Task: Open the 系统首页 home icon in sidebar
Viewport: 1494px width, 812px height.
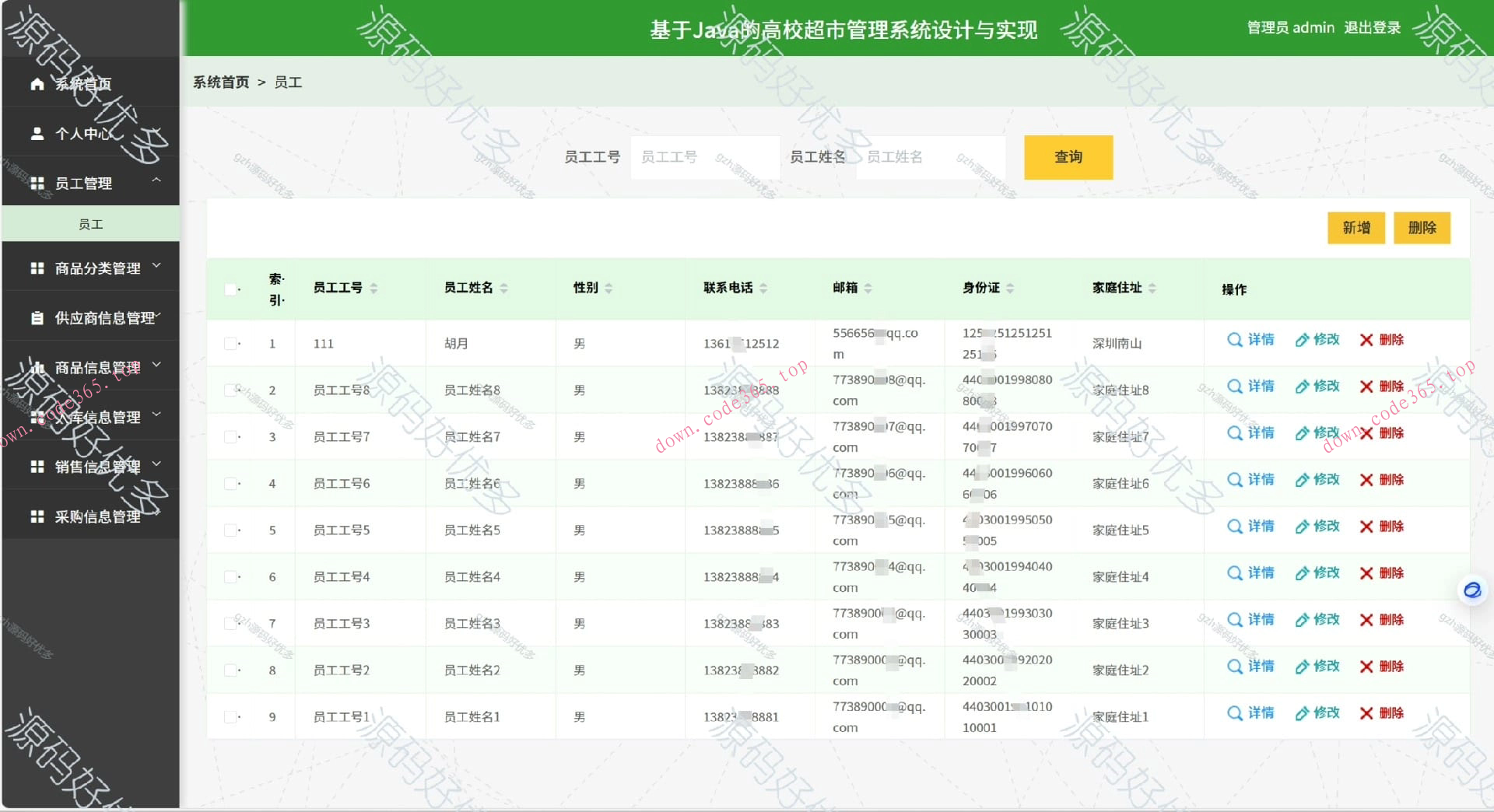Action: point(37,83)
